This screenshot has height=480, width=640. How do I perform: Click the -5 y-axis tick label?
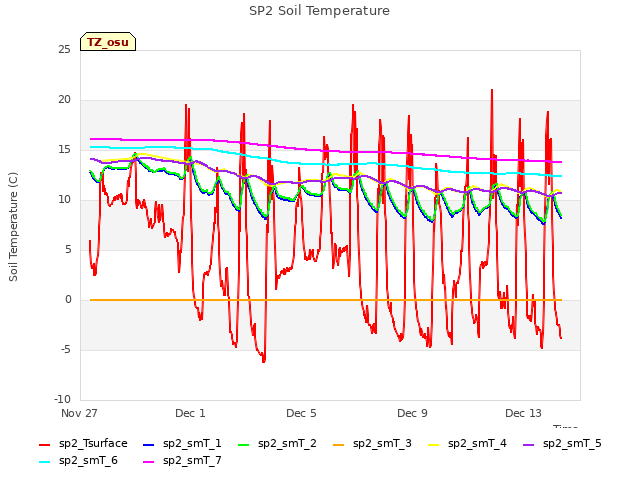pos(65,350)
